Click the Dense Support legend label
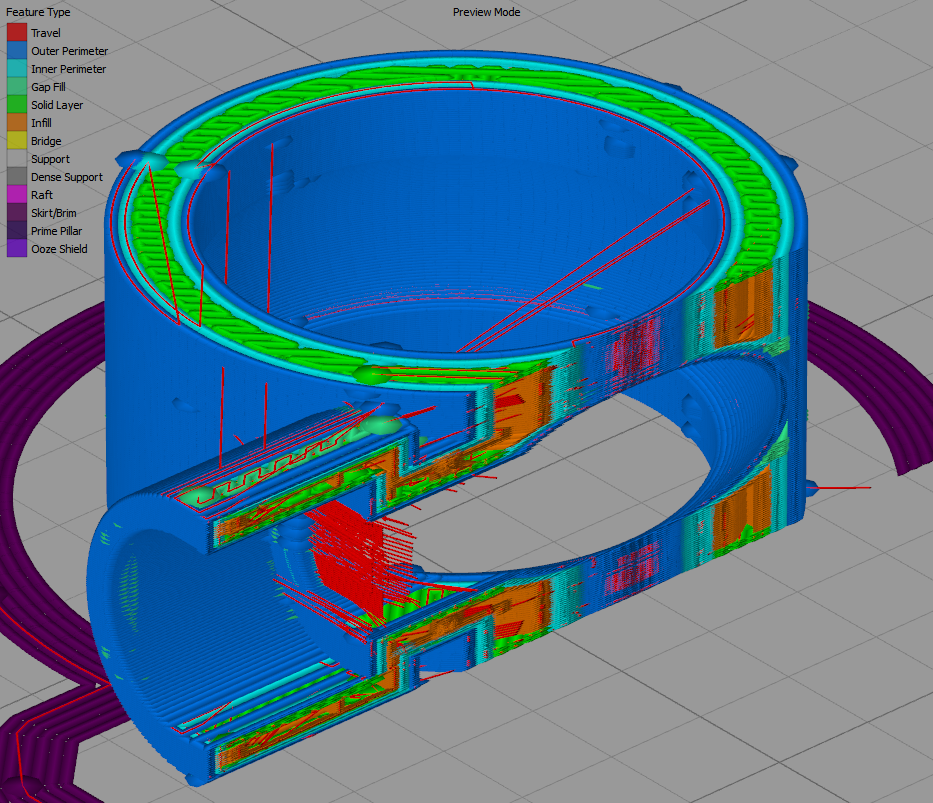Image resolution: width=933 pixels, height=803 pixels. click(x=67, y=177)
